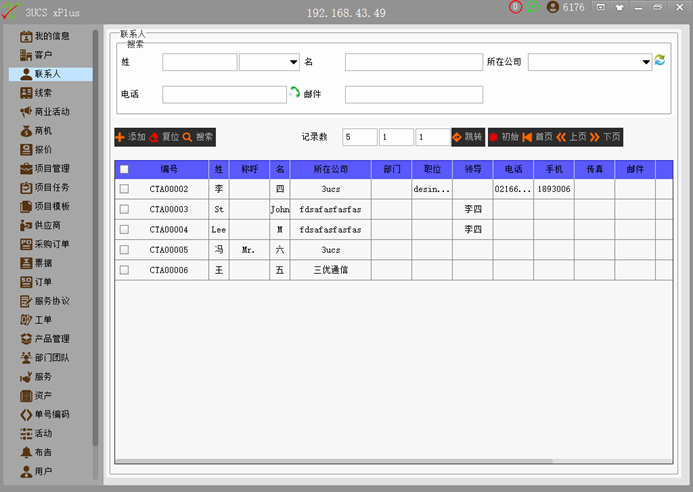Click the green refresh icon beside 所在公司
Screen dimensions: 693x492
point(660,60)
